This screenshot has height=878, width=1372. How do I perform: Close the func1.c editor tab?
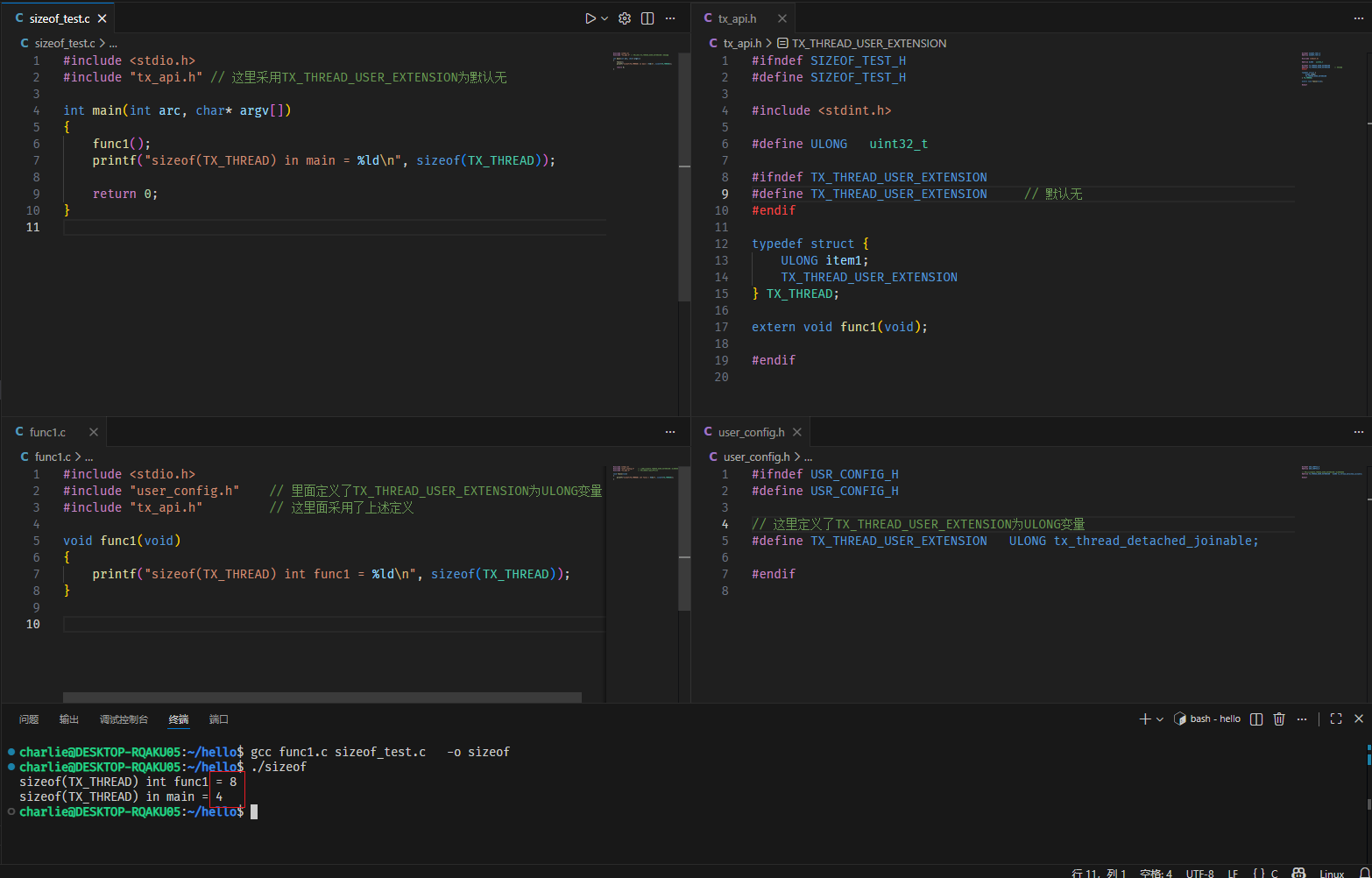click(94, 432)
